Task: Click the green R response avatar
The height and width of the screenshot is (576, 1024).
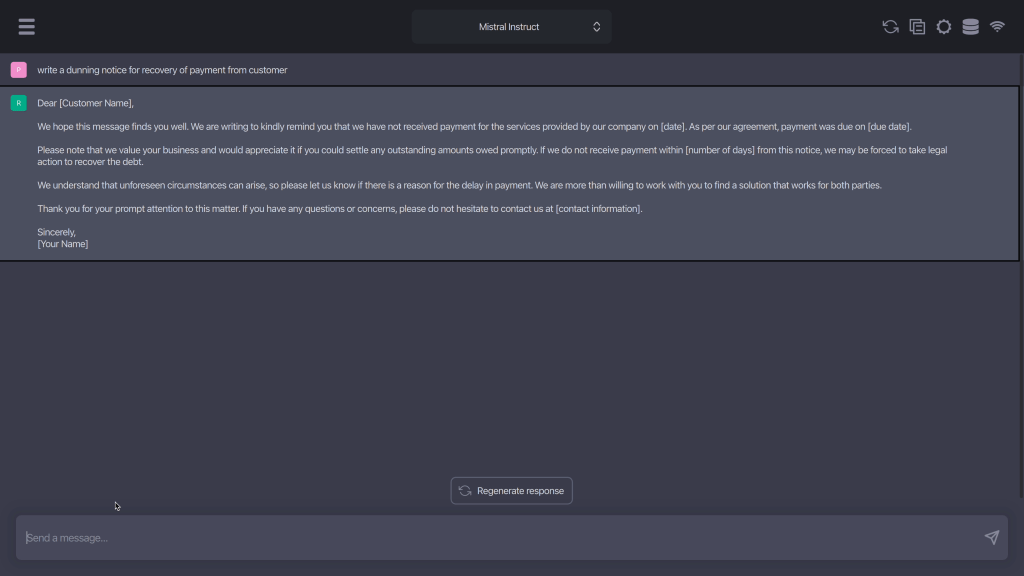Action: pyautogui.click(x=18, y=103)
